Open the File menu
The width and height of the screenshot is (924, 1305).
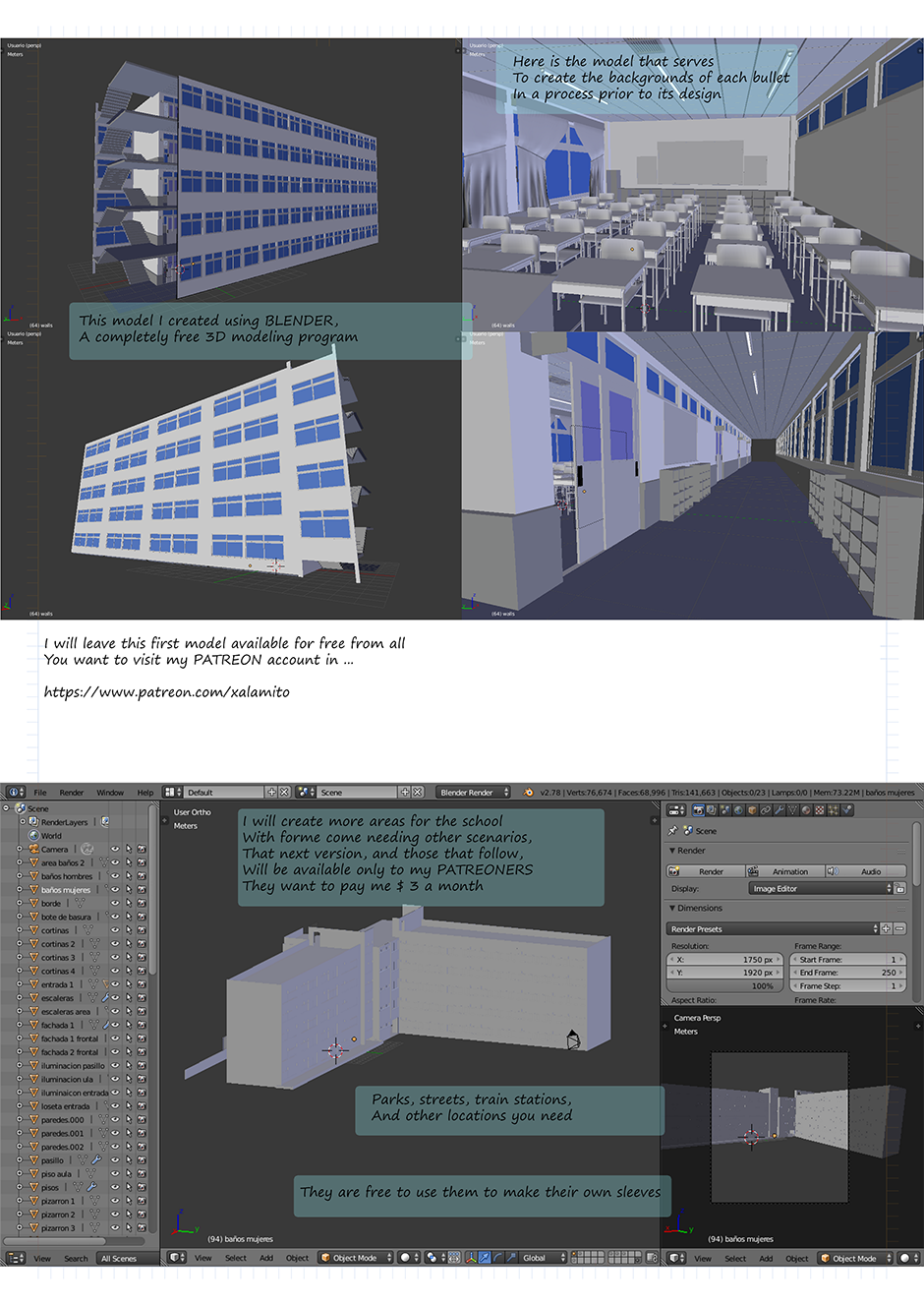coord(40,793)
